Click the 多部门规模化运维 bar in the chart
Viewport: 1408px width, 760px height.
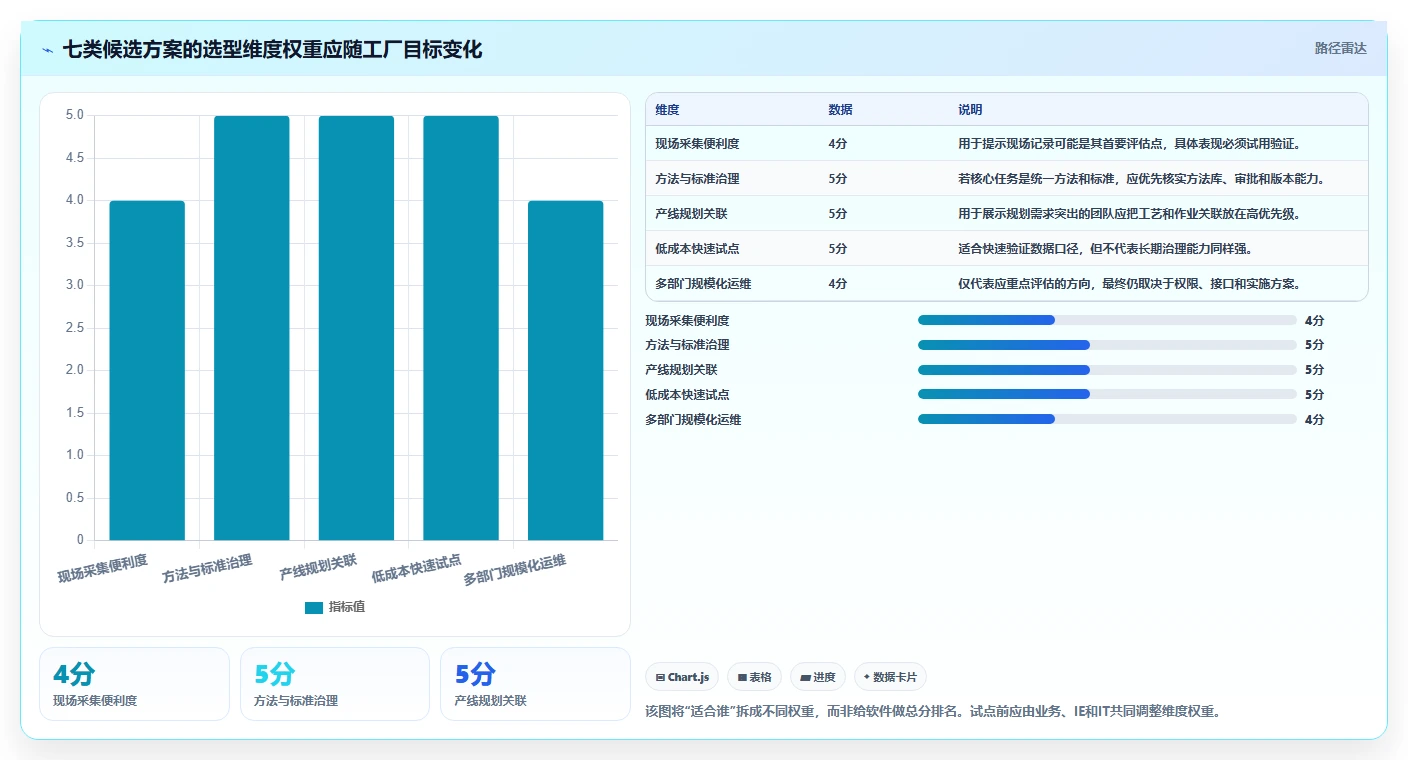tap(566, 370)
